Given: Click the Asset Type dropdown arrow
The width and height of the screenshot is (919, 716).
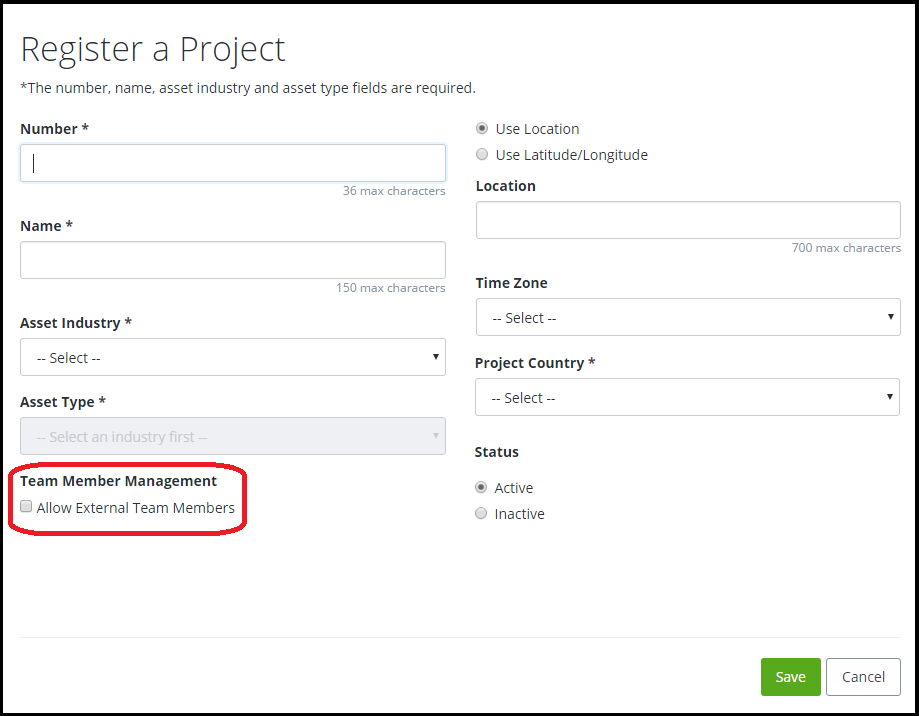Looking at the screenshot, I should [x=435, y=436].
